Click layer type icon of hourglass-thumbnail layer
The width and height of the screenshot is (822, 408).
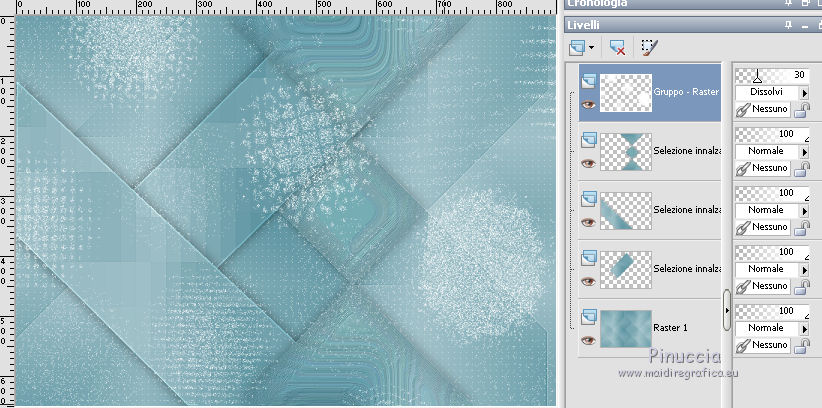pyautogui.click(x=588, y=139)
